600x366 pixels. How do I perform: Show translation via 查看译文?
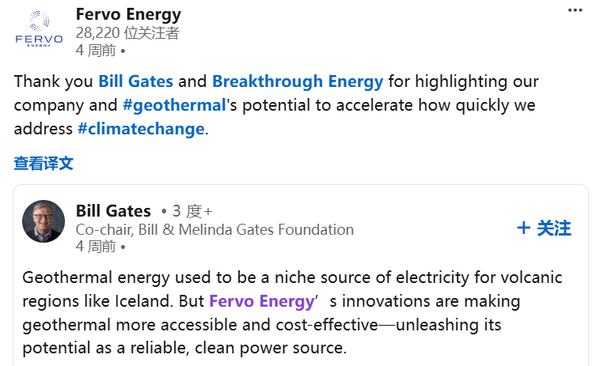coord(44,163)
